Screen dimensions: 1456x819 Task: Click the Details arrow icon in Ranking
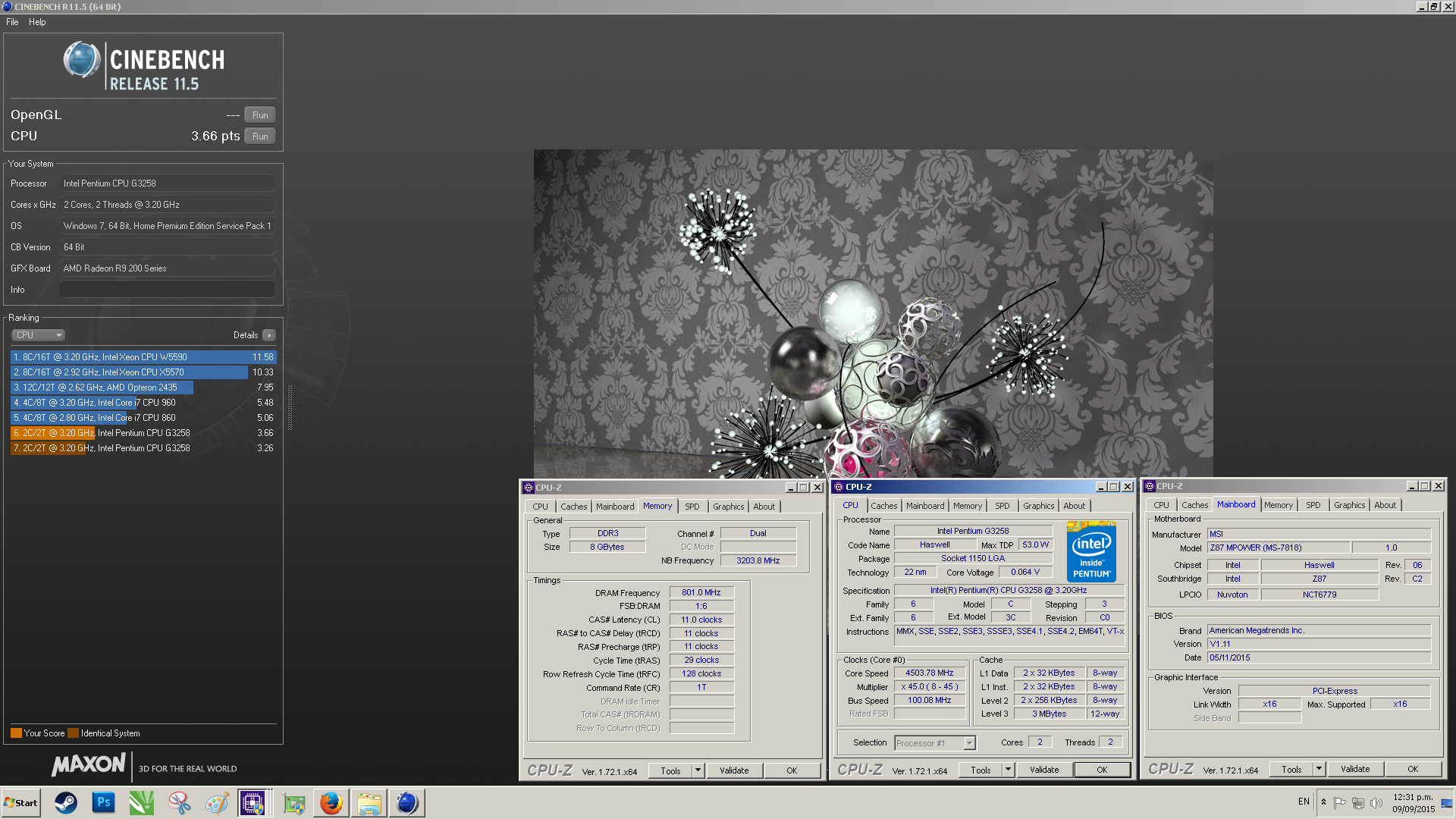coord(269,335)
